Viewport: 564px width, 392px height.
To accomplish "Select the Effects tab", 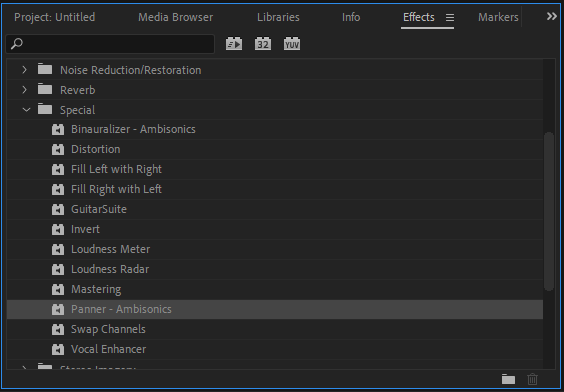I will click(x=419, y=17).
